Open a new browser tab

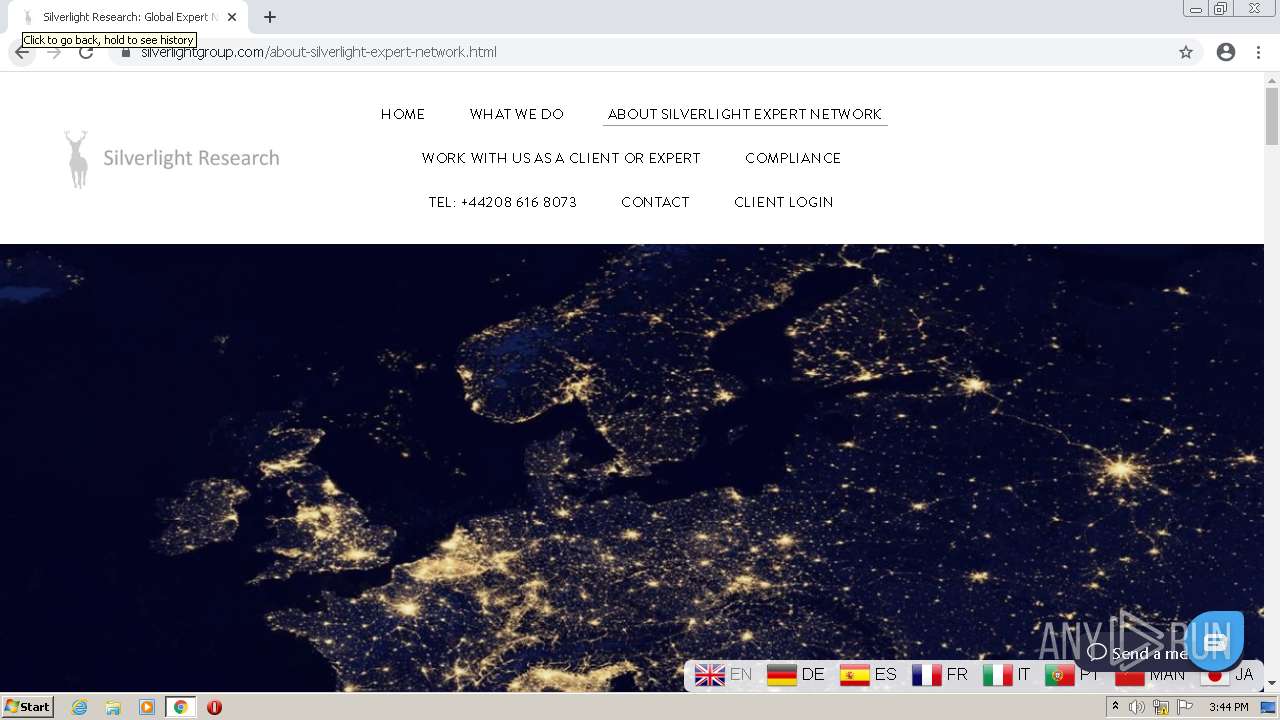click(x=270, y=17)
